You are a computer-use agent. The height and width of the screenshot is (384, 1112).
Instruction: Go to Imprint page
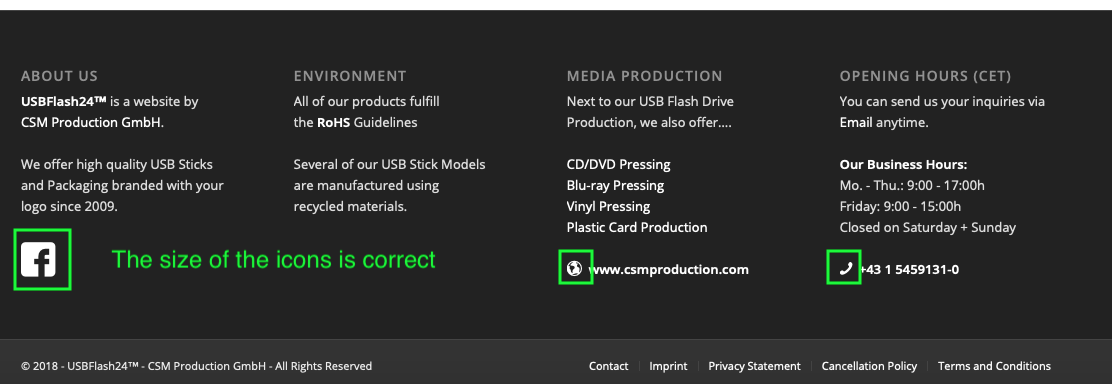[668, 366]
